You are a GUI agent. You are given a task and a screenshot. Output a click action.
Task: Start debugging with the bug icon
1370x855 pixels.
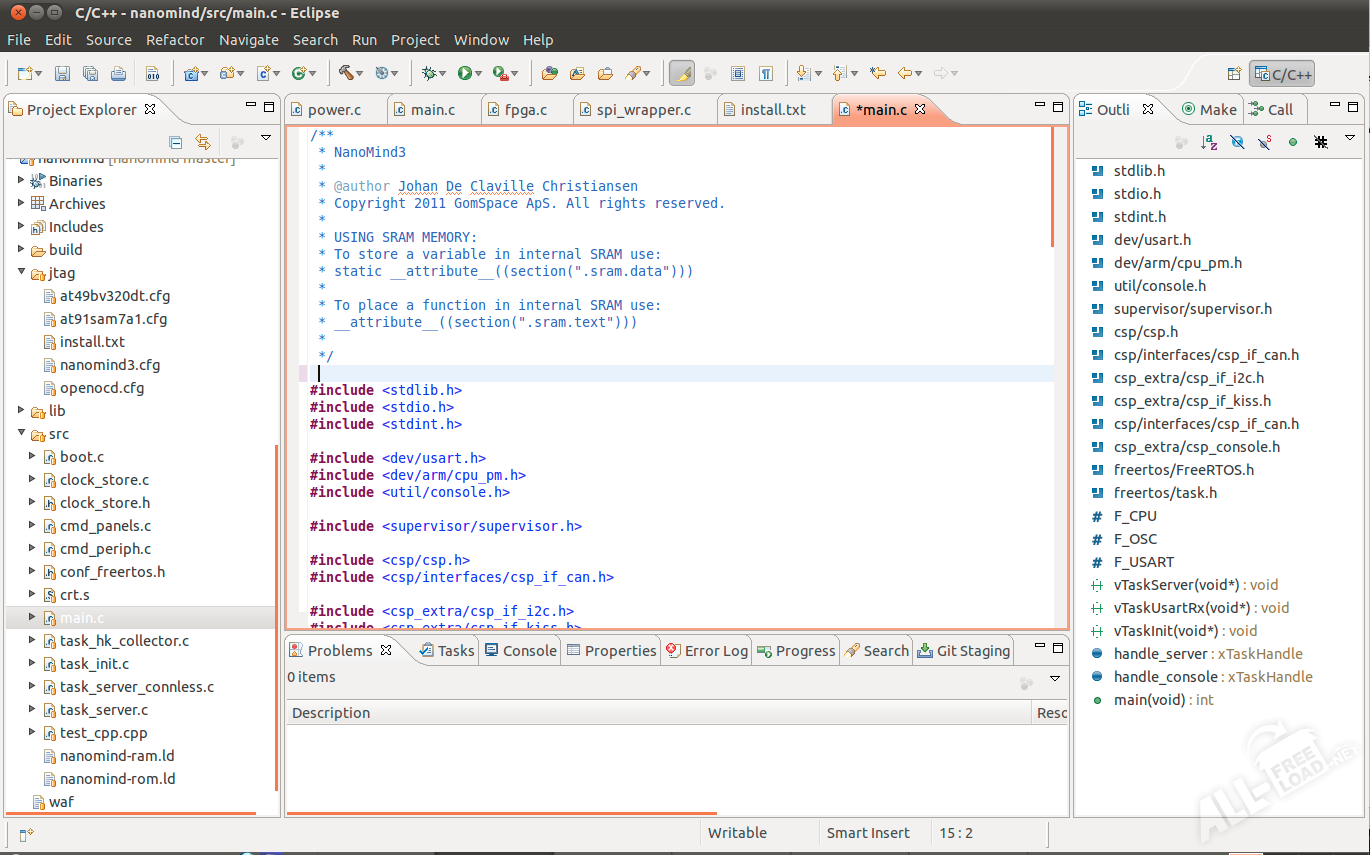pos(430,73)
